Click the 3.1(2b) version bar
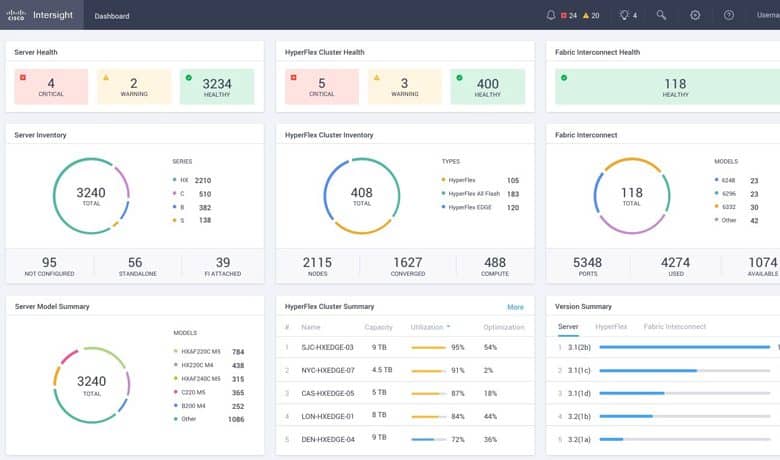Viewport: 780px width, 460px height. (685, 347)
